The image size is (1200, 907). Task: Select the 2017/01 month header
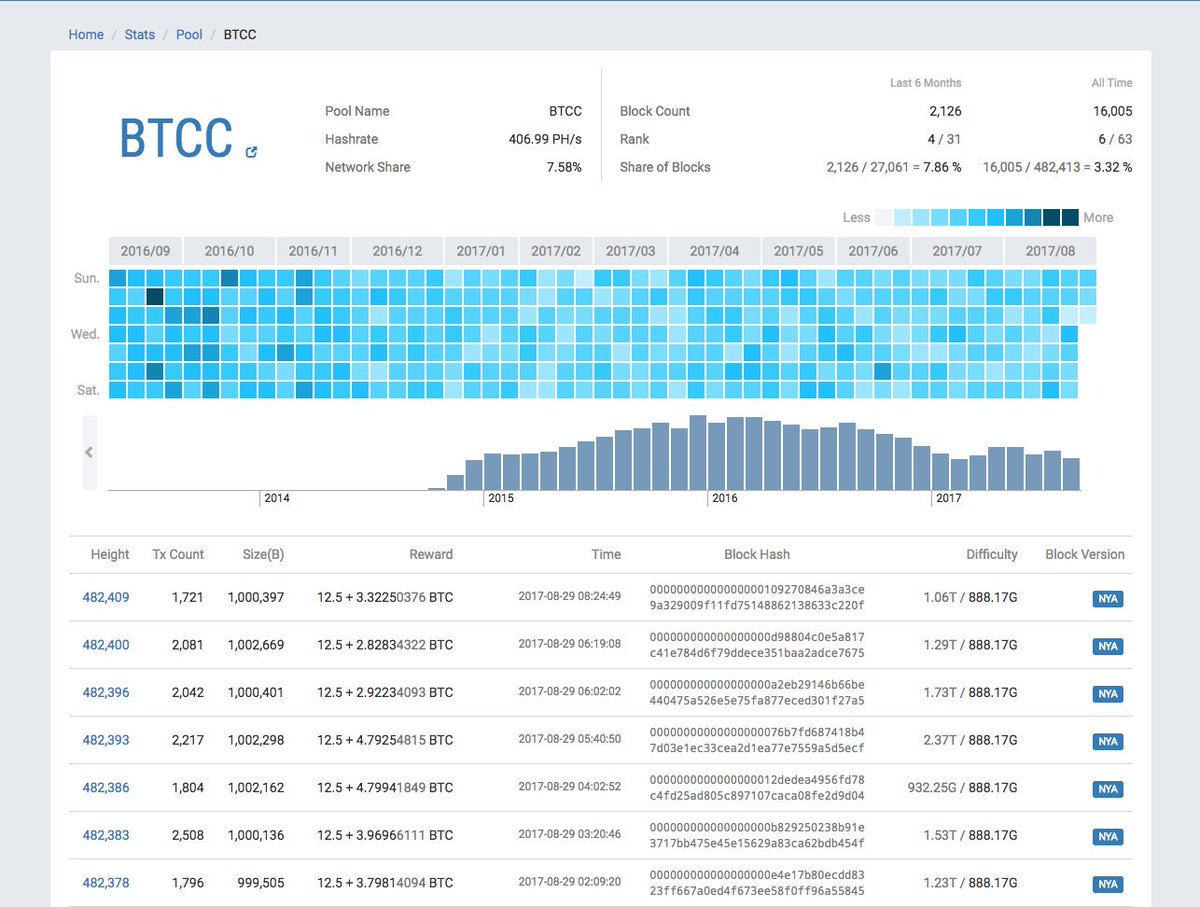pyautogui.click(x=481, y=251)
